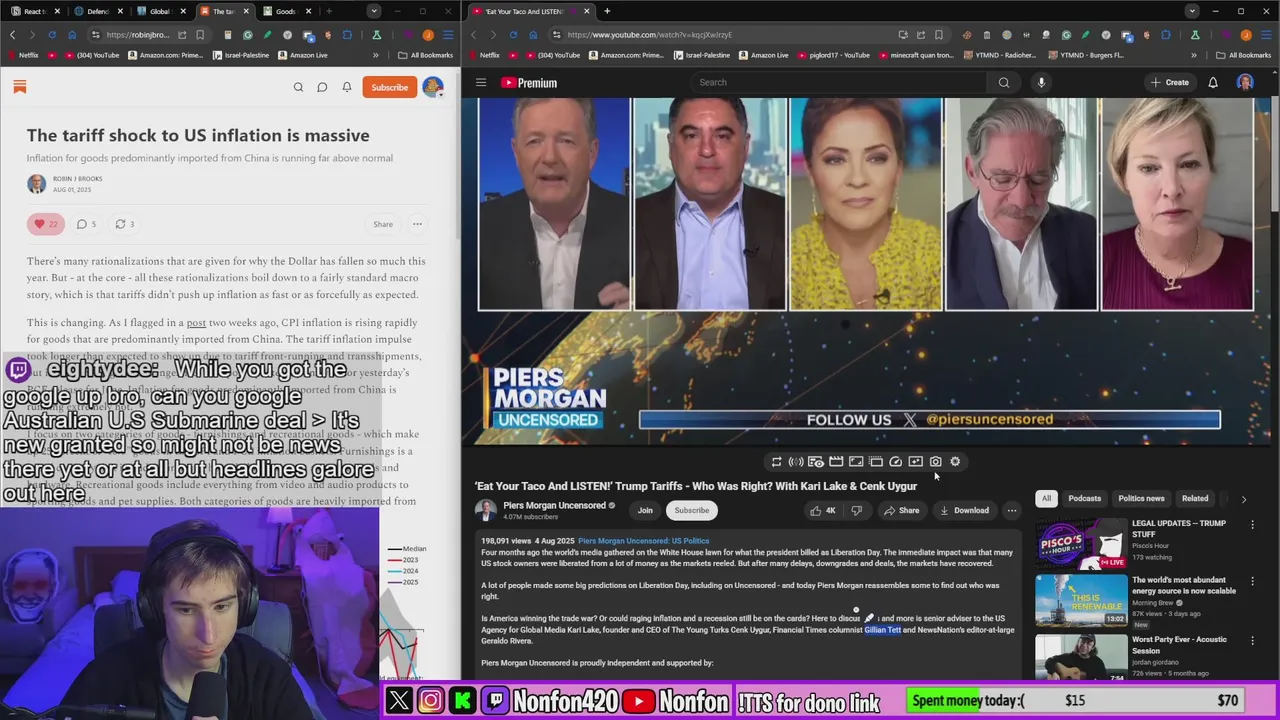
Task: Go back in the Substack browser window
Action: pyautogui.click(x=12, y=35)
